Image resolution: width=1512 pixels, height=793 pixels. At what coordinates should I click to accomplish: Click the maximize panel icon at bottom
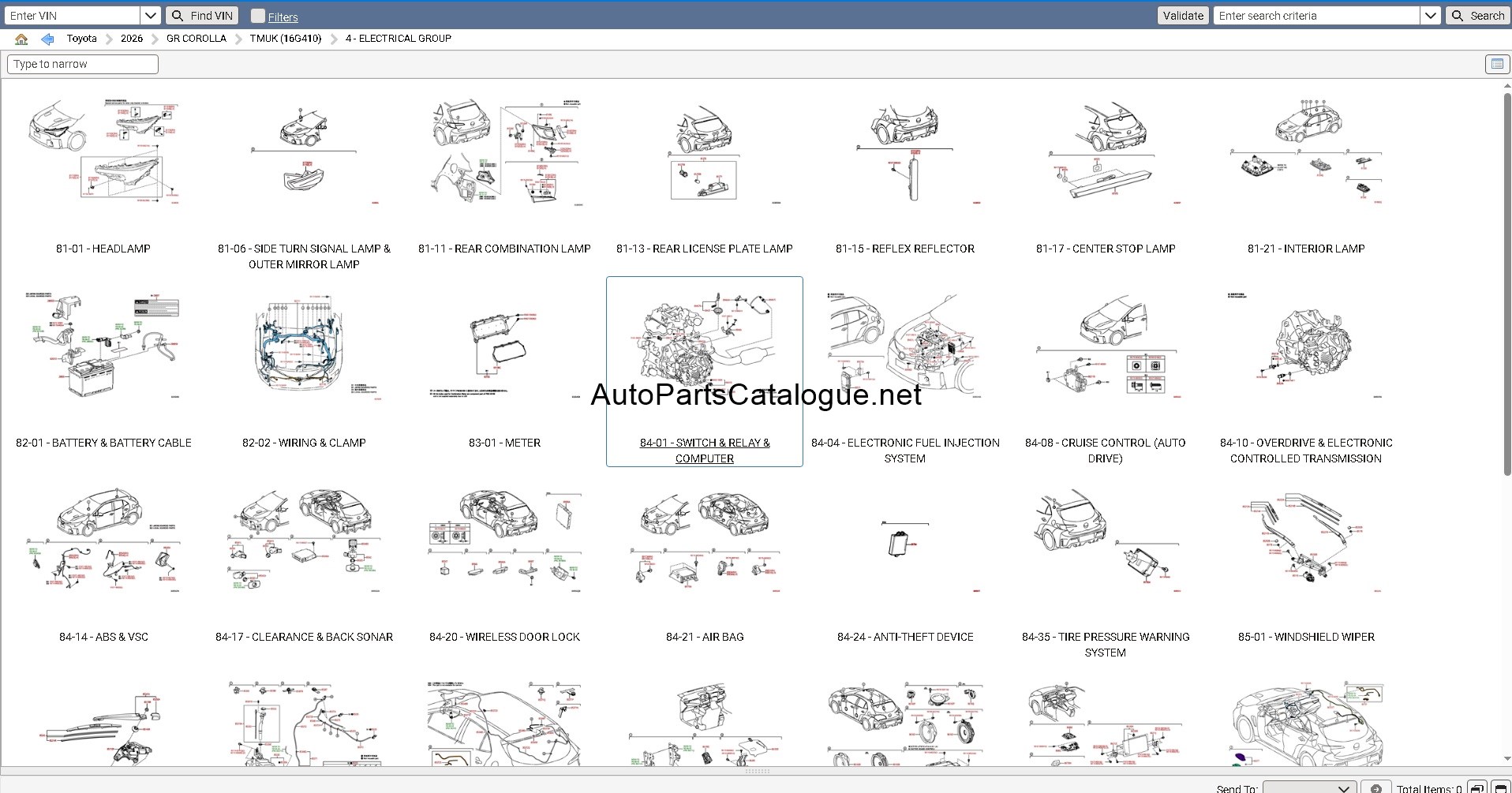(x=1500, y=788)
